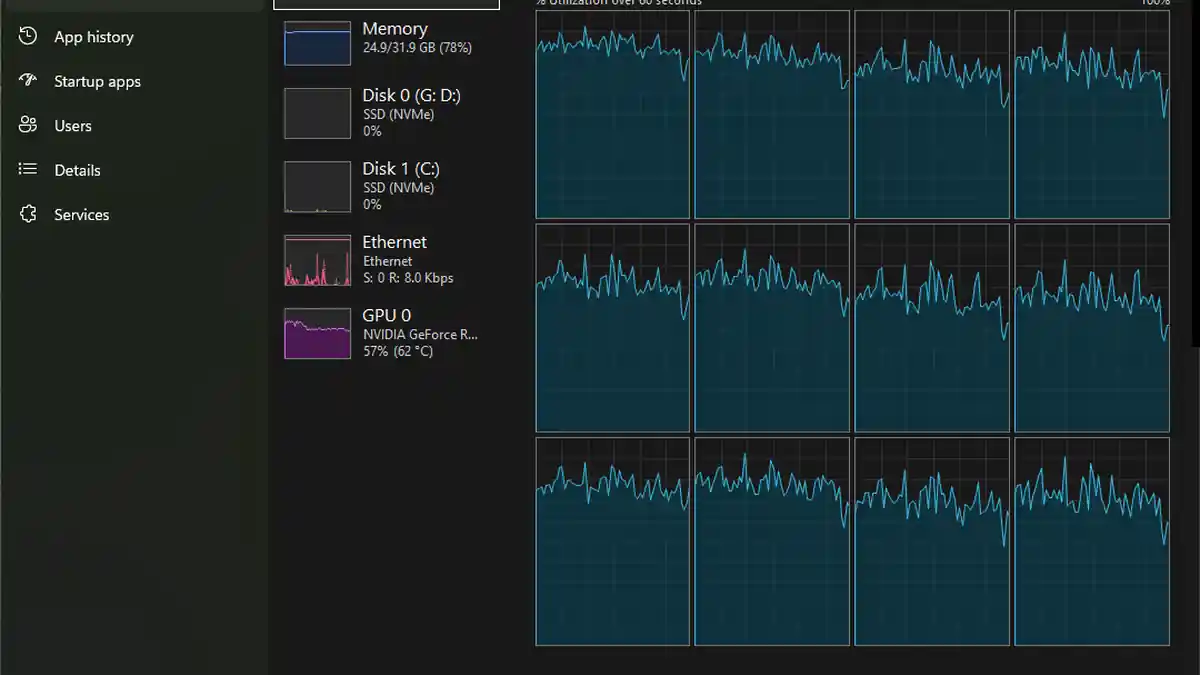Click the purple GPU 0 usage thumbnail

click(317, 334)
